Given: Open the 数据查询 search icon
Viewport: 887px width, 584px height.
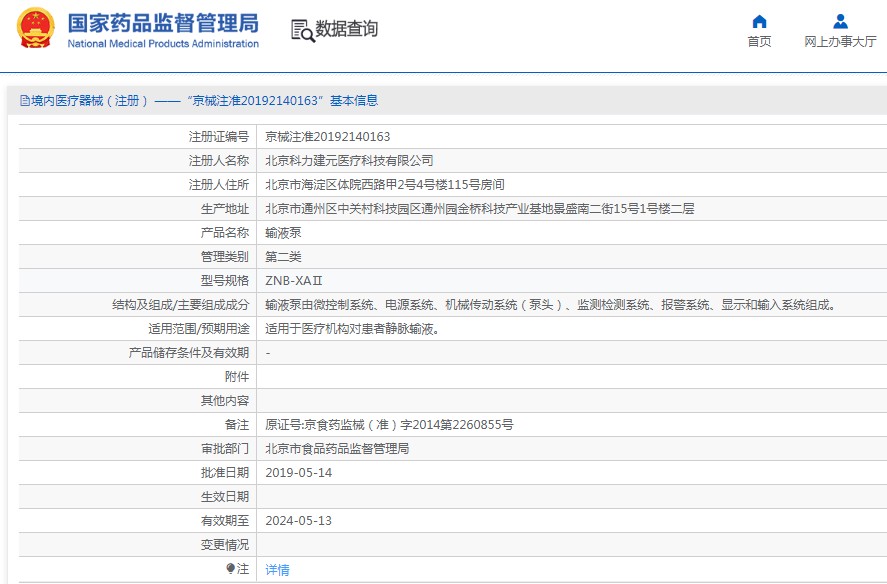Looking at the screenshot, I should pos(303,31).
